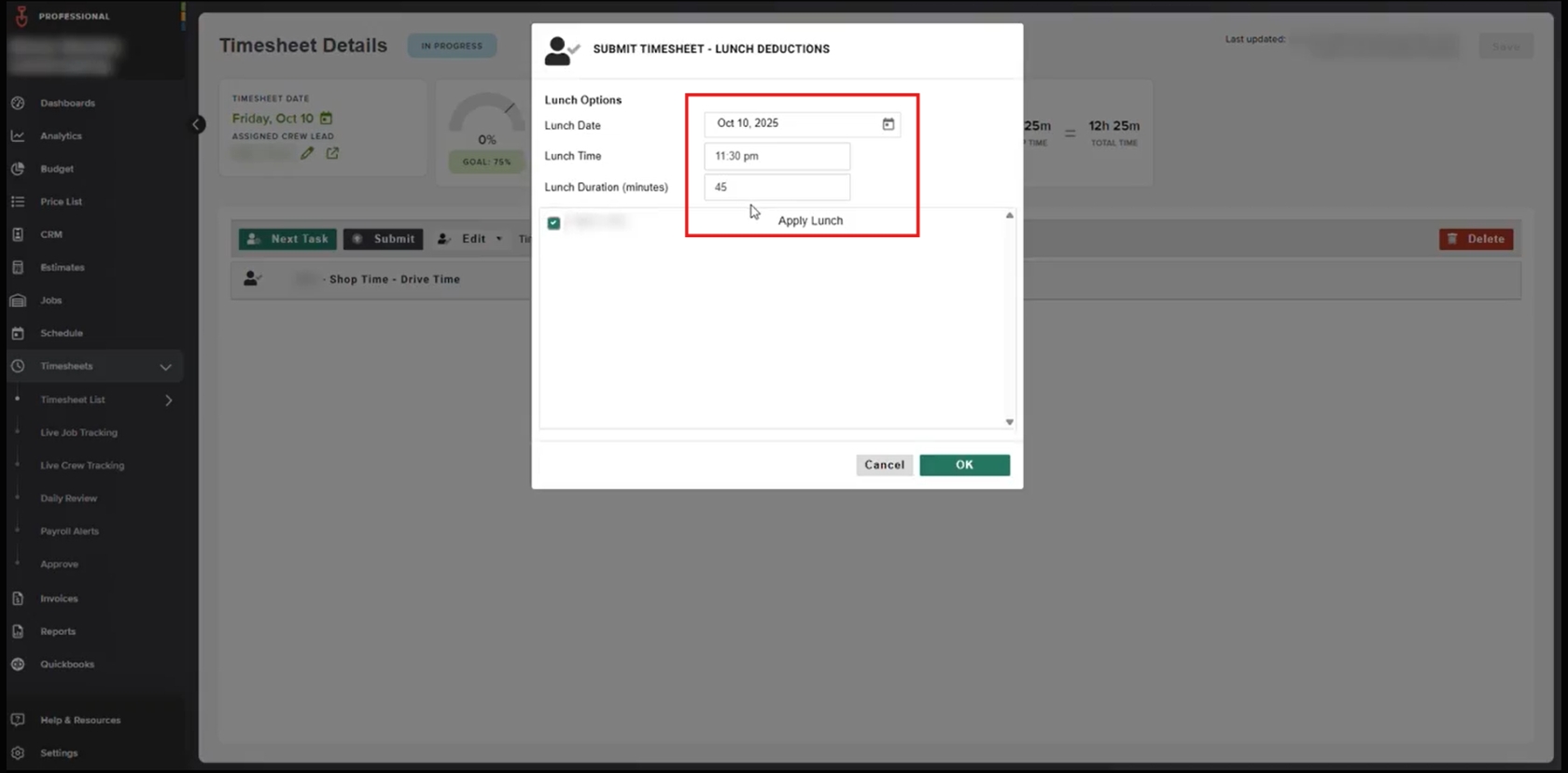
Task: Collapse the Timesheets menu chevron
Action: click(x=165, y=367)
